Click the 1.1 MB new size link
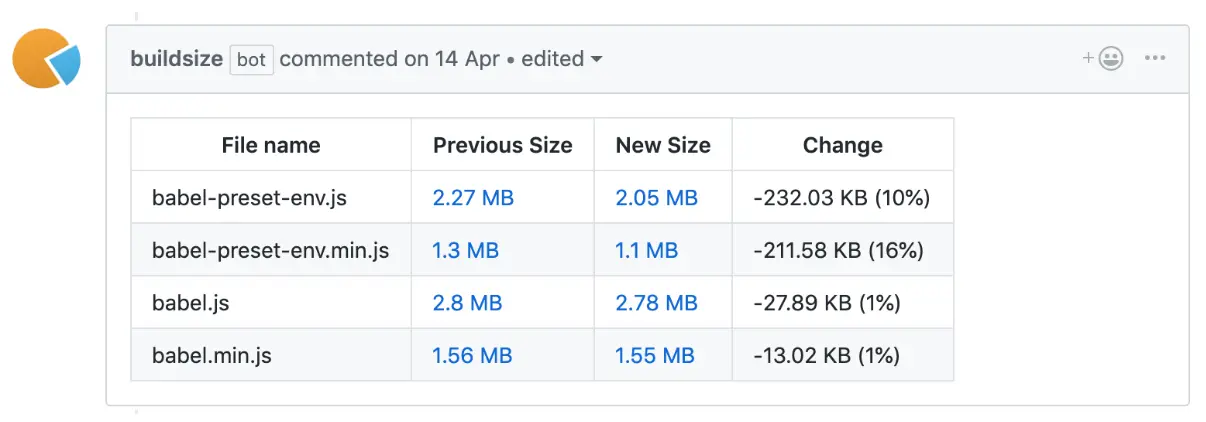 (x=646, y=250)
